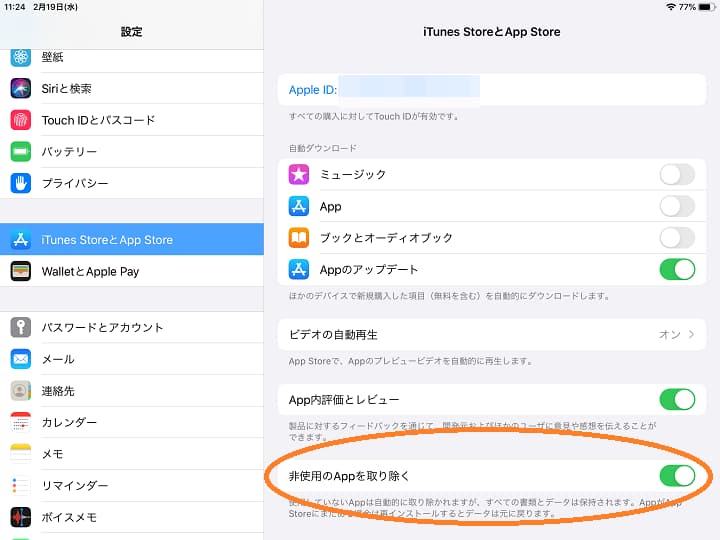
Task: Tap the icon beside Appのアップデート
Action: (x=299, y=270)
